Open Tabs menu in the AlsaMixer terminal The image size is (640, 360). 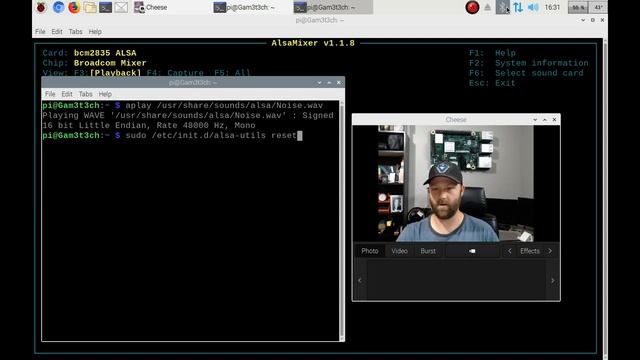pyautogui.click(x=75, y=31)
